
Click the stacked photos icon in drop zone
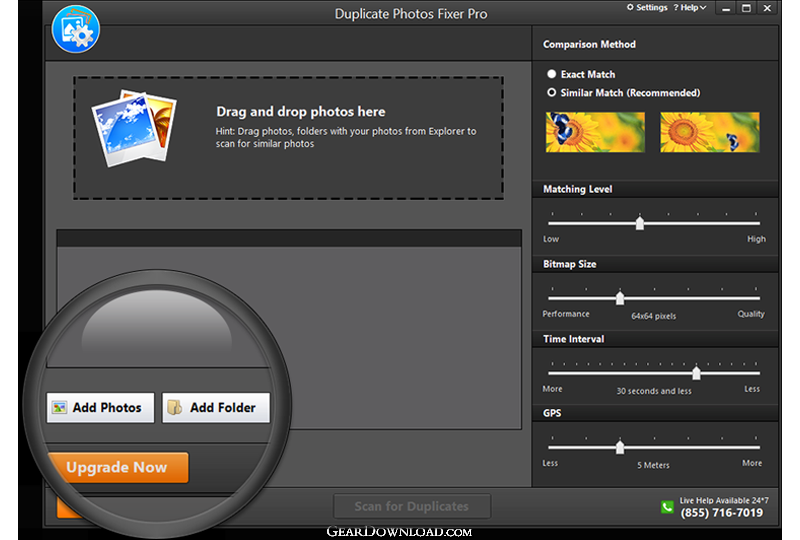(134, 128)
